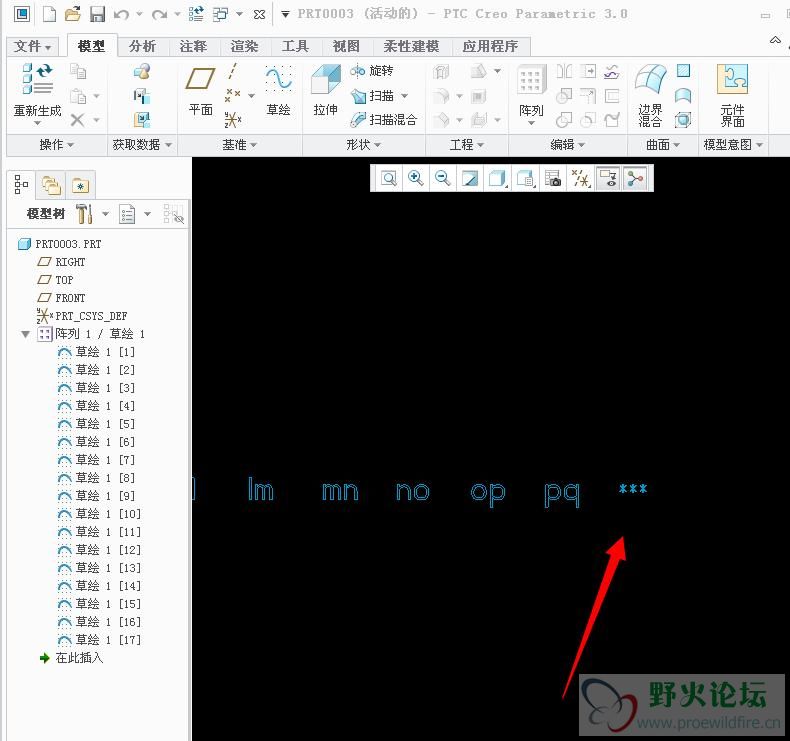Open the Display Style icon

click(x=497, y=178)
